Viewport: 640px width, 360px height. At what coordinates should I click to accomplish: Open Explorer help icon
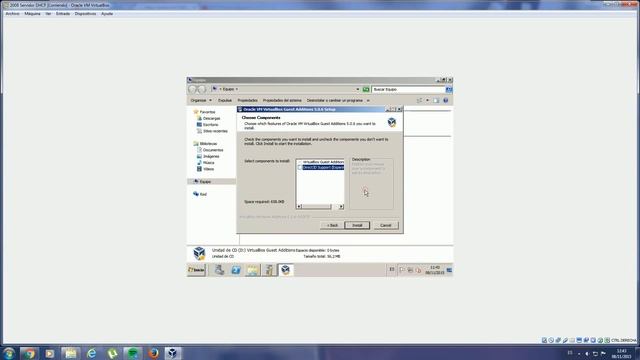446,100
